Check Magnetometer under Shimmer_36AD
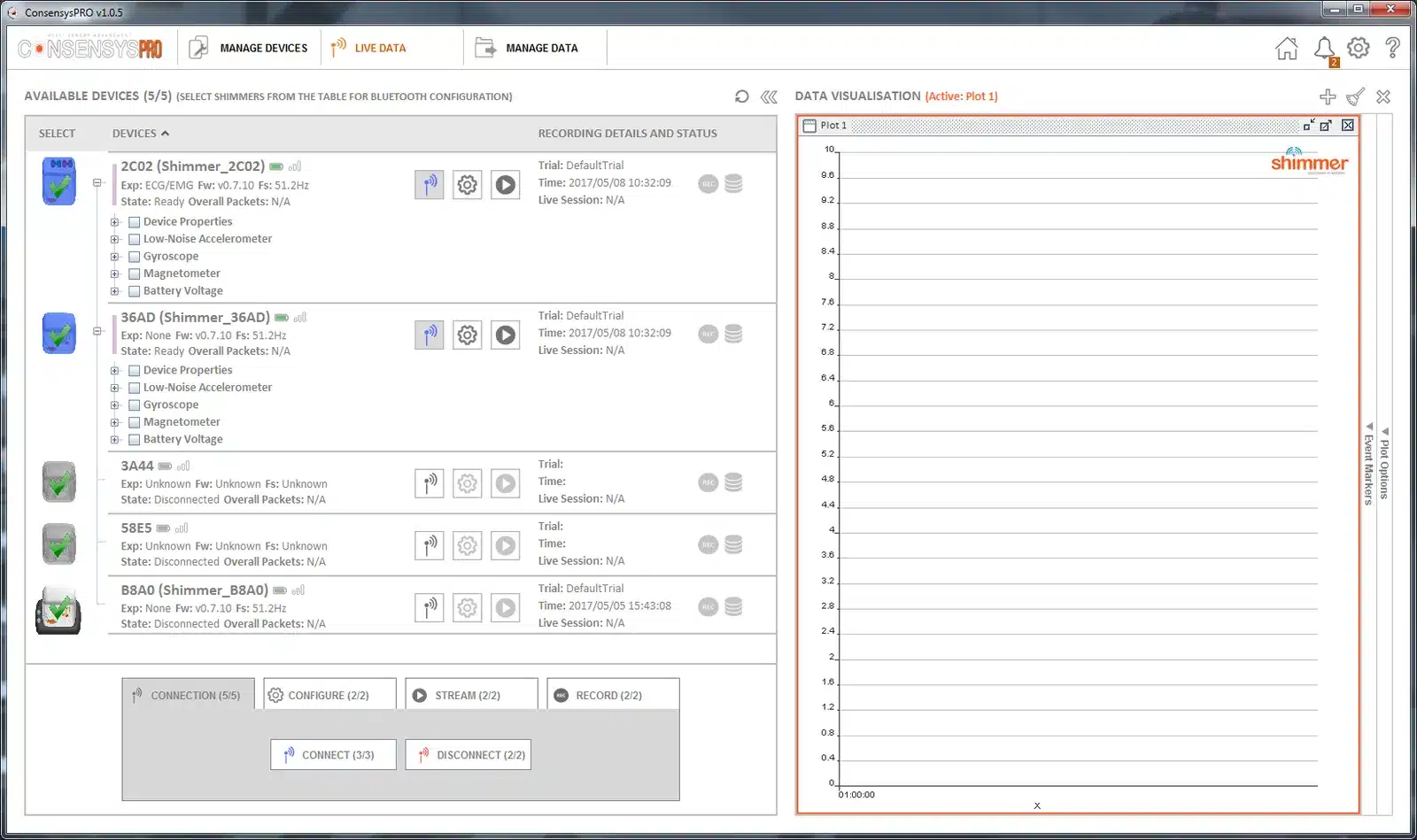 135,422
